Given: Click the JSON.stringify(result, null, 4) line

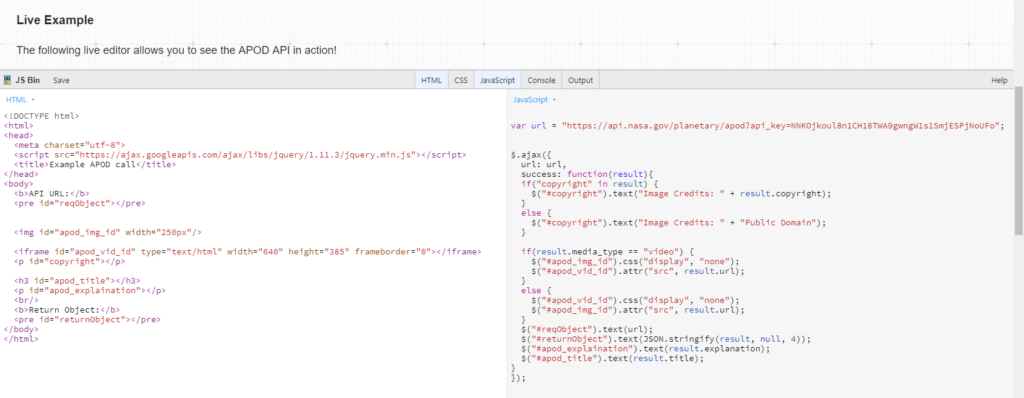Looking at the screenshot, I should pos(665,339).
